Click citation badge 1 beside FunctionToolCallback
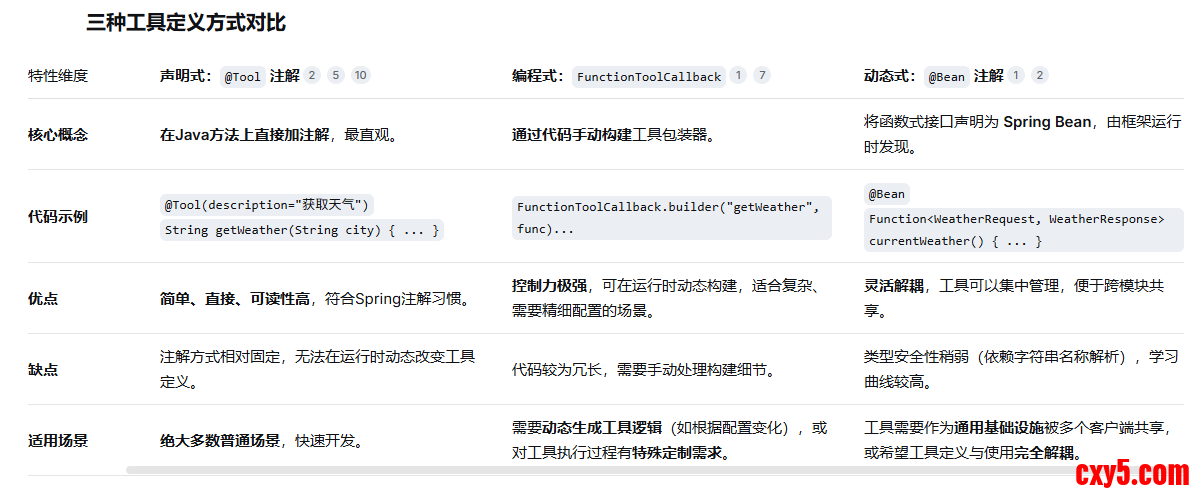The height and width of the screenshot is (493, 1194). pos(738,75)
